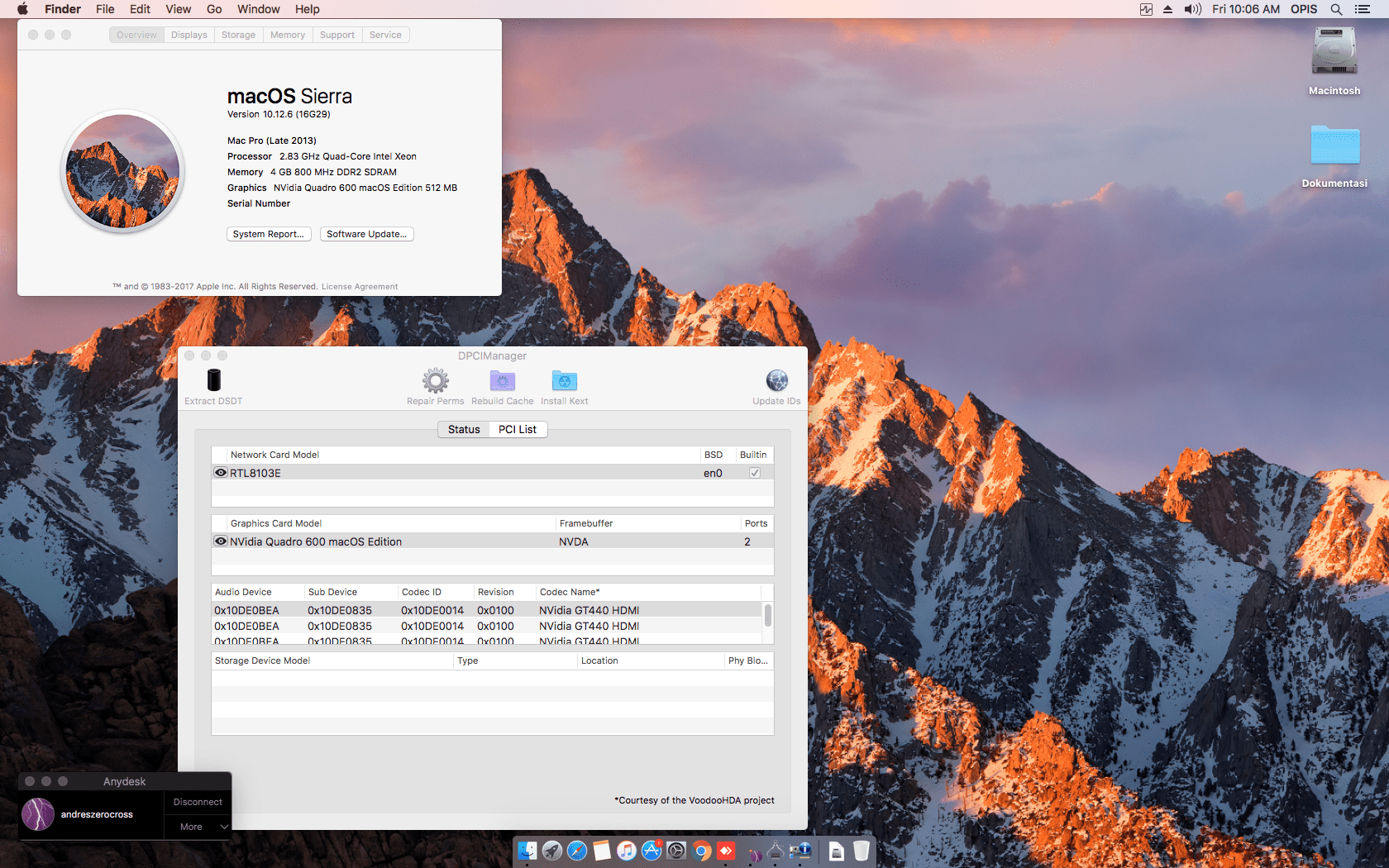Open the Window menu
The width and height of the screenshot is (1389, 868).
pyautogui.click(x=258, y=9)
